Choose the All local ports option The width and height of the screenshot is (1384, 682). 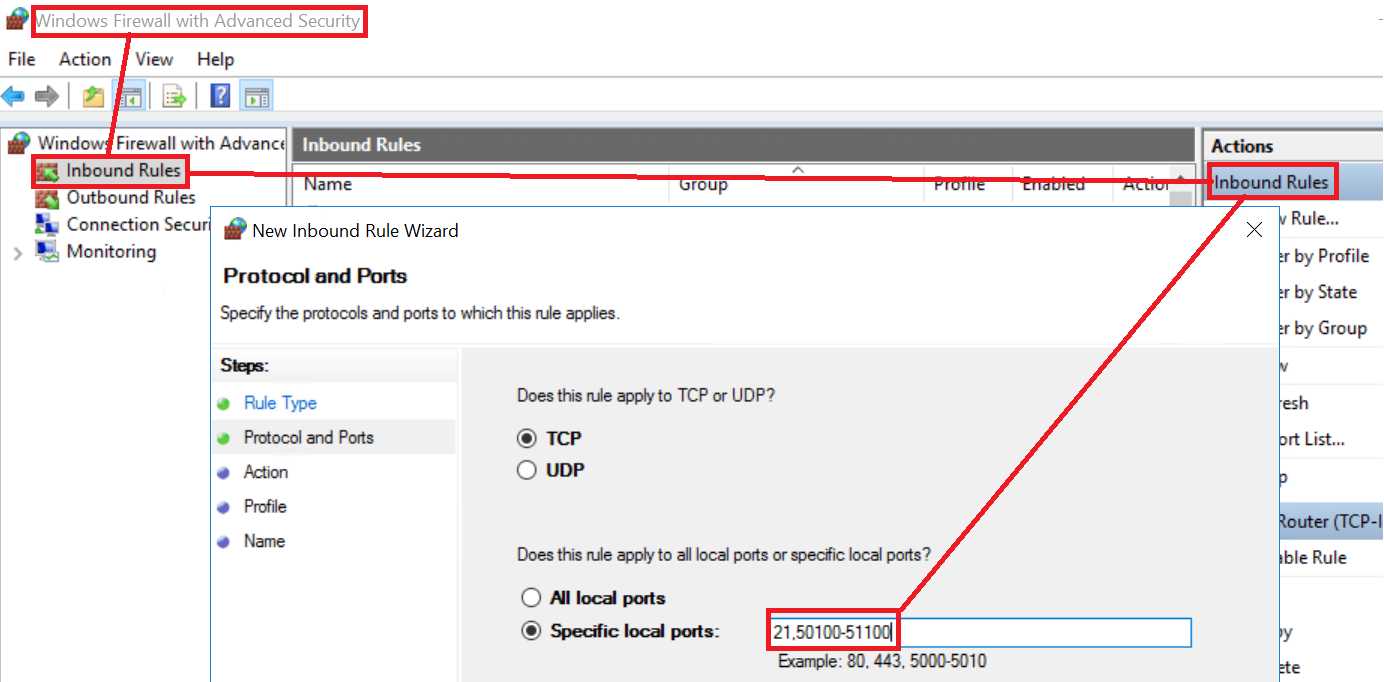[x=531, y=598]
